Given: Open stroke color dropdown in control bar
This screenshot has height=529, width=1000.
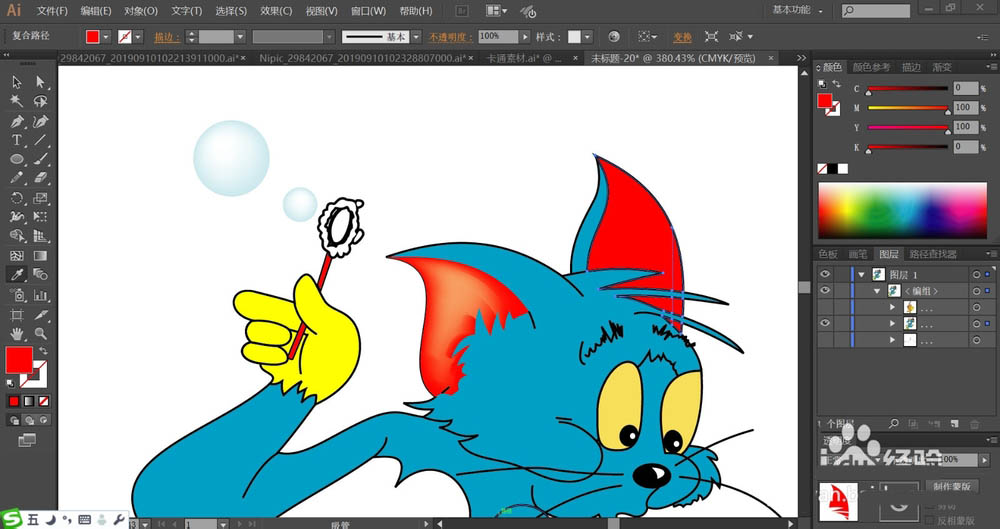Looking at the screenshot, I should (138, 37).
